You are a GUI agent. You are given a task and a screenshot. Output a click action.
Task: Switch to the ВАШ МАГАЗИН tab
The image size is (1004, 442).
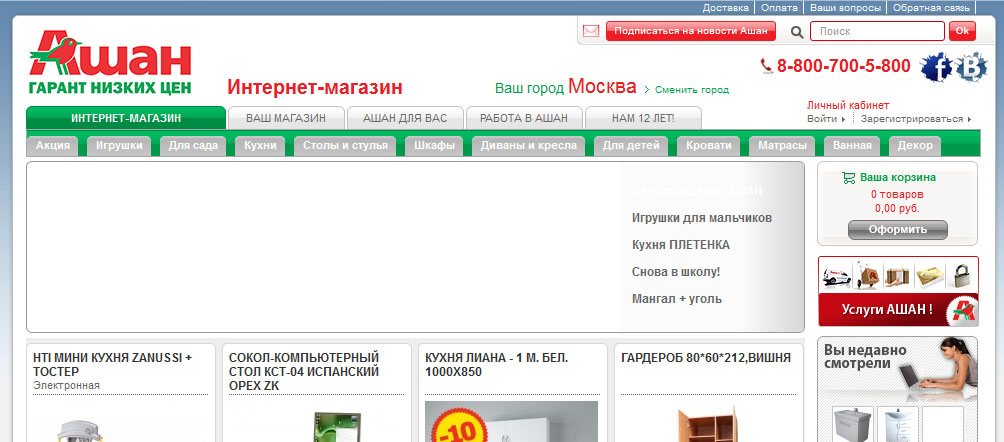tap(286, 118)
